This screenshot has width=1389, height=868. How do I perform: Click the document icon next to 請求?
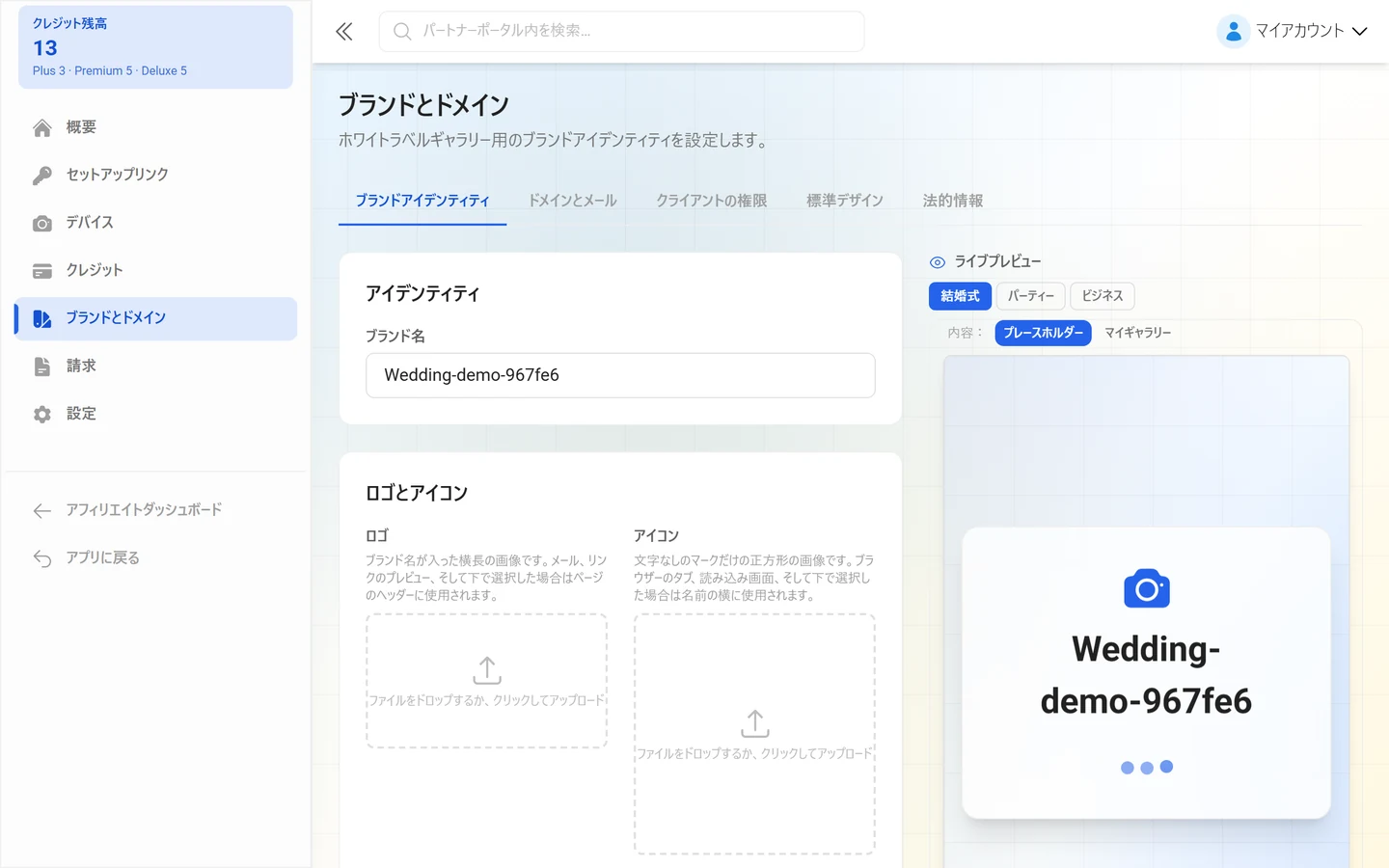(42, 366)
